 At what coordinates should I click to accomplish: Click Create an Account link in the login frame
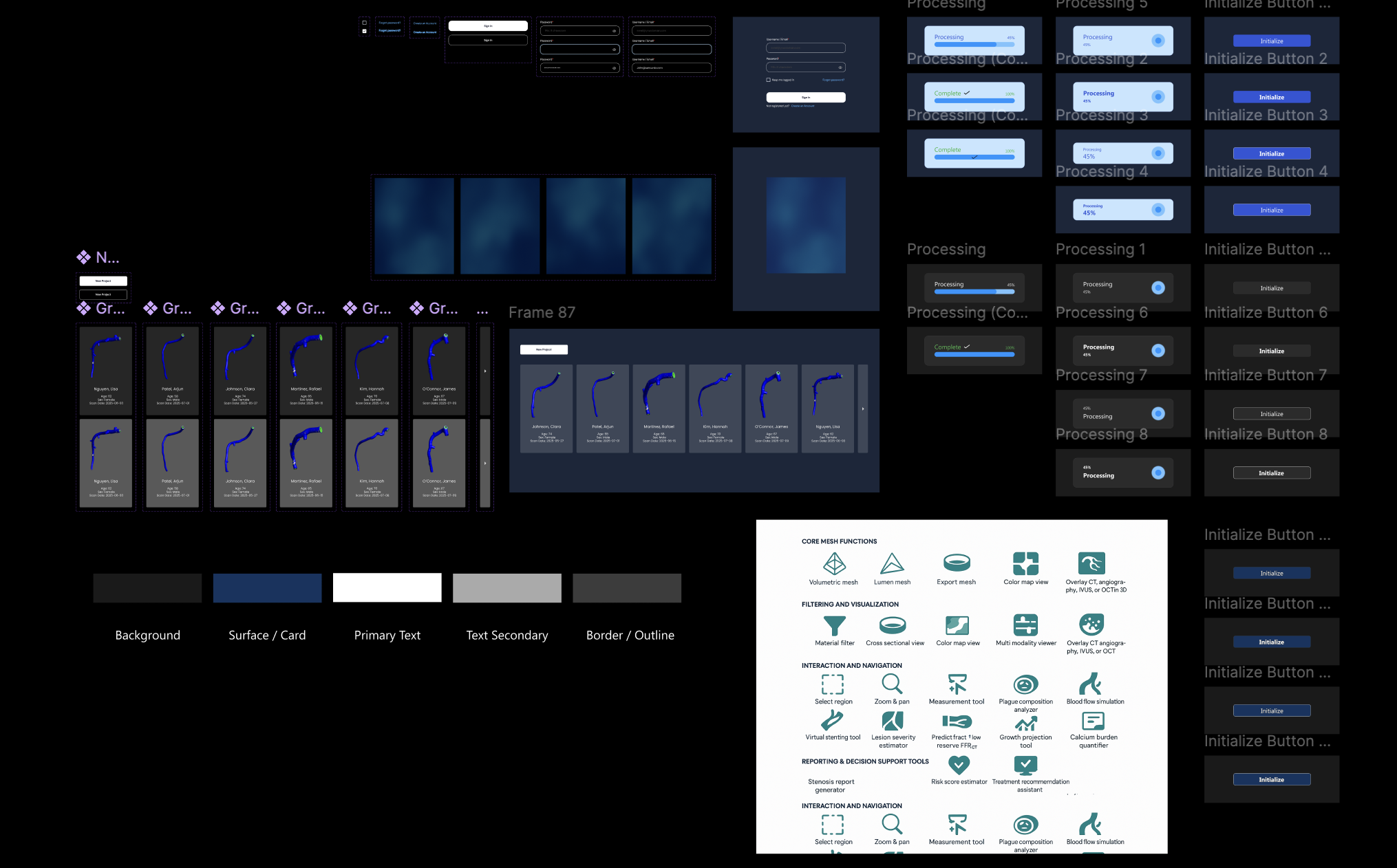pos(802,106)
